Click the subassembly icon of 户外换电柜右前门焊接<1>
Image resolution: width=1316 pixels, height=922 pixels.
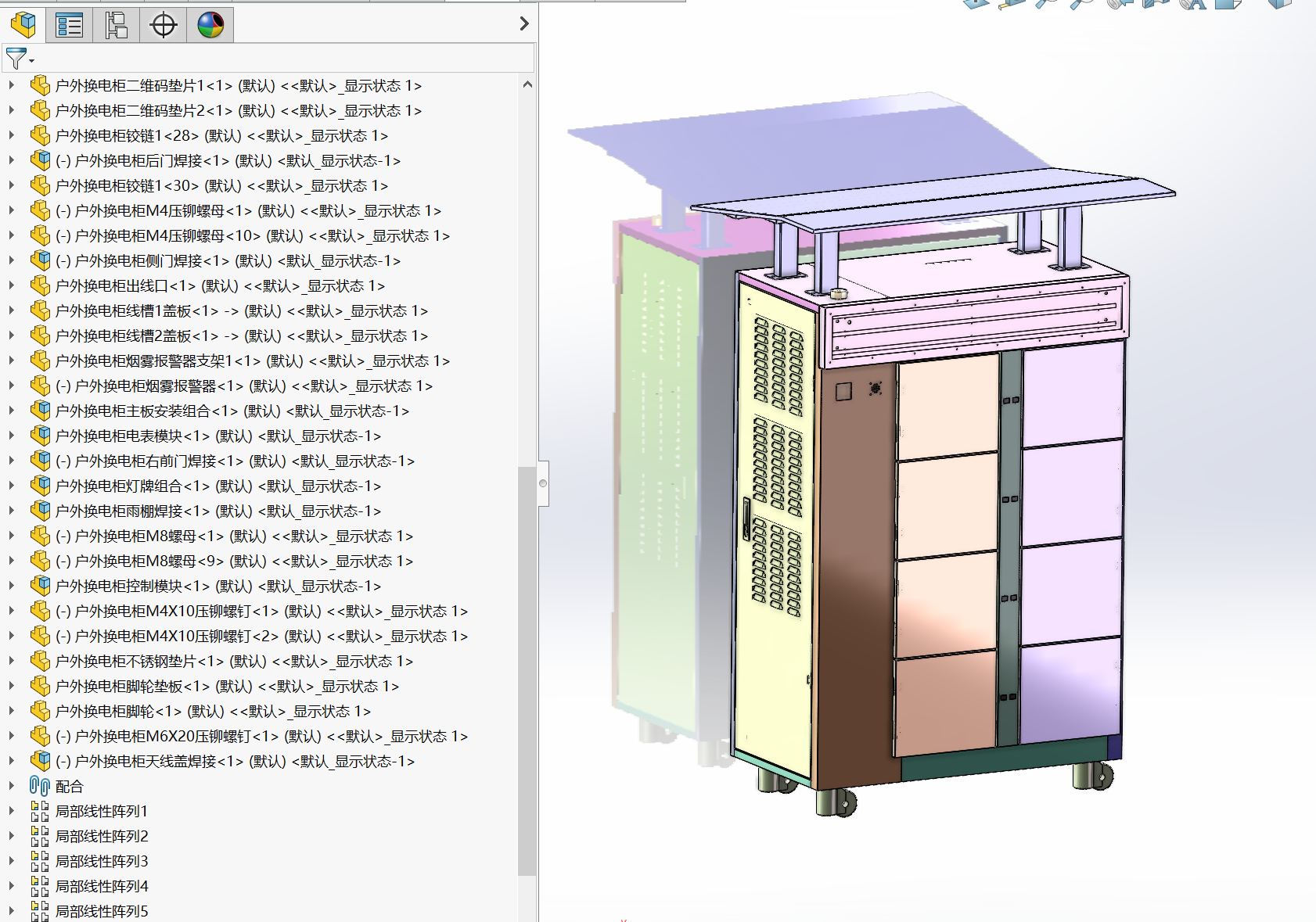(40, 461)
